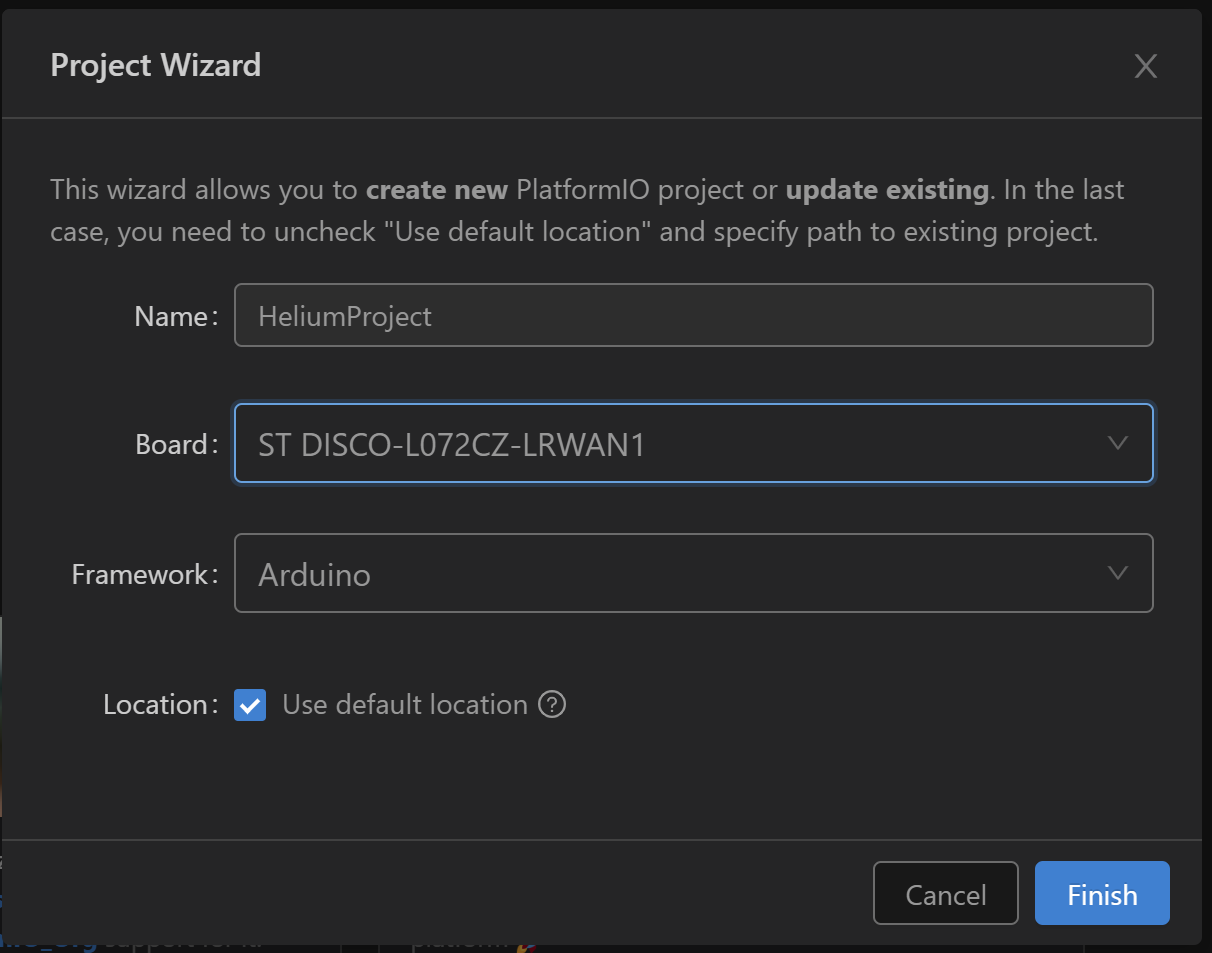Uncheck the Use default location checkbox
Screen dimensions: 1212x953
coord(250,705)
